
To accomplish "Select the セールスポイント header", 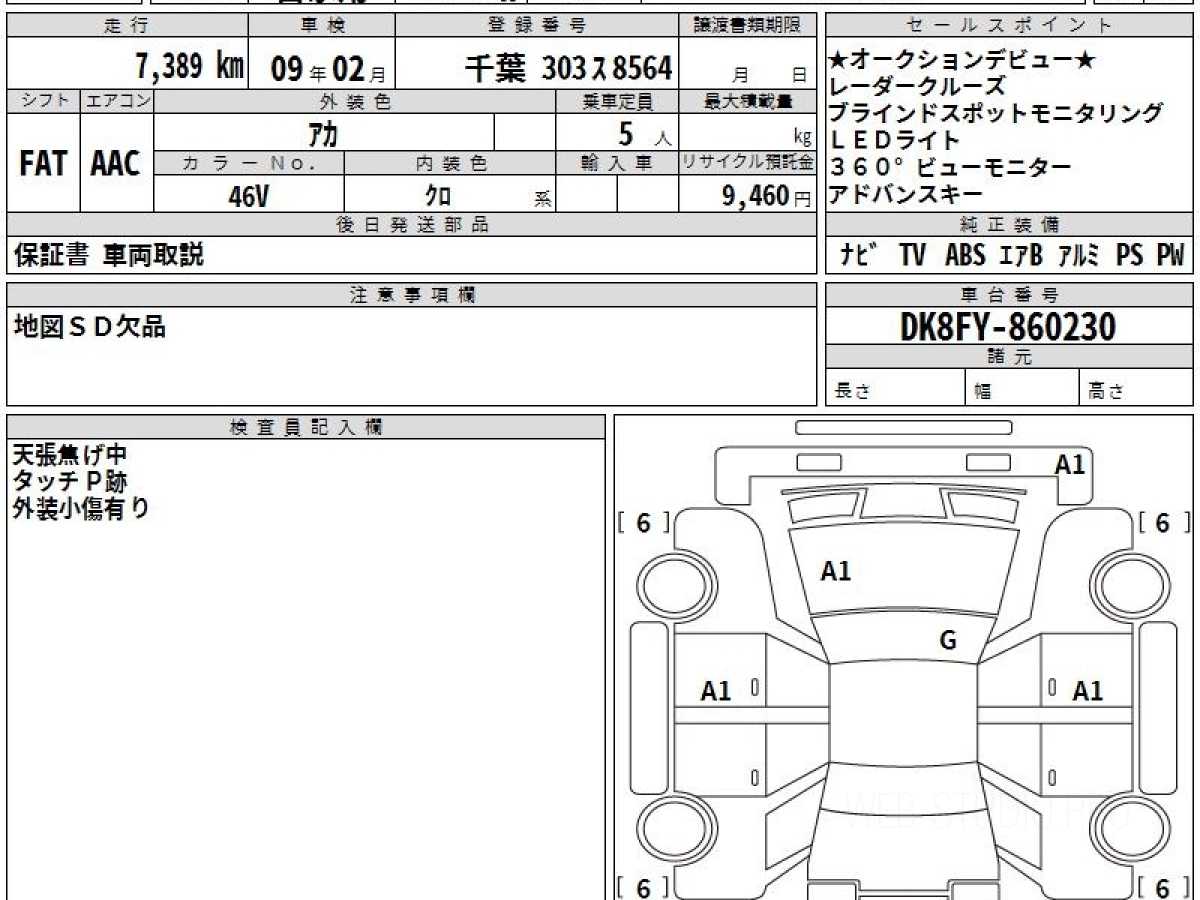I will [1010, 26].
